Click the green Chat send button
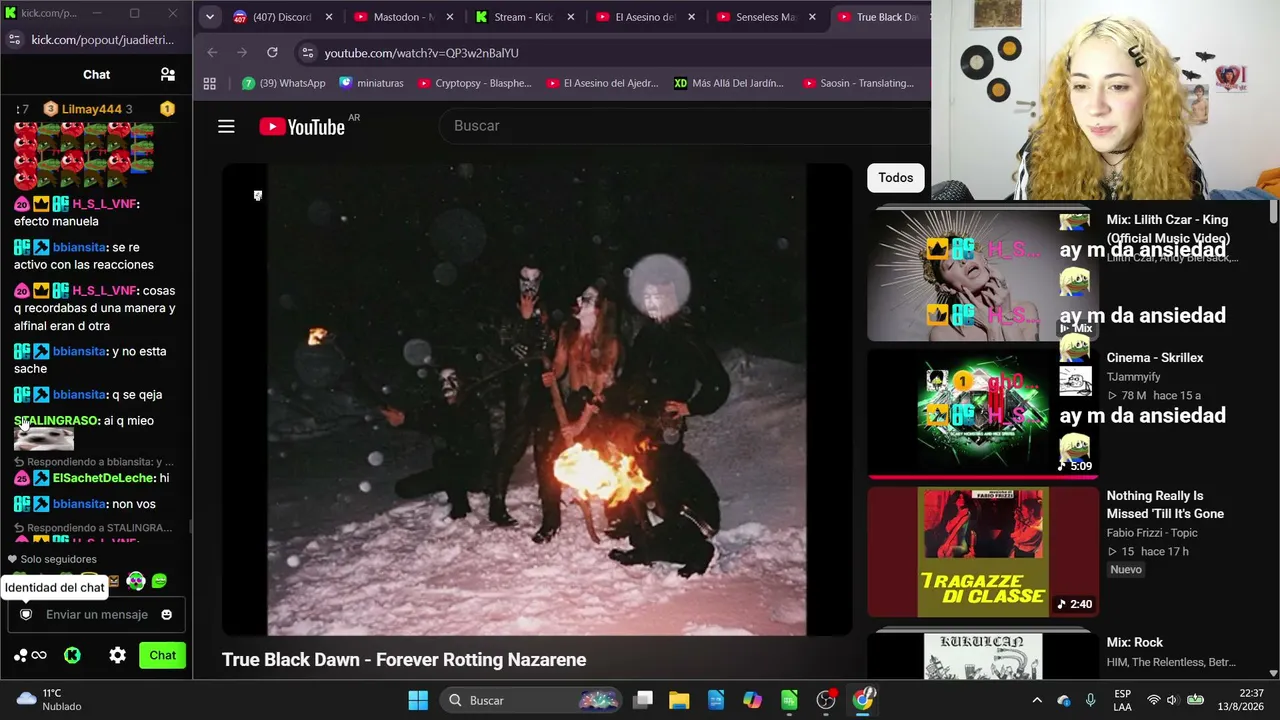This screenshot has height=720, width=1280. coord(163,655)
